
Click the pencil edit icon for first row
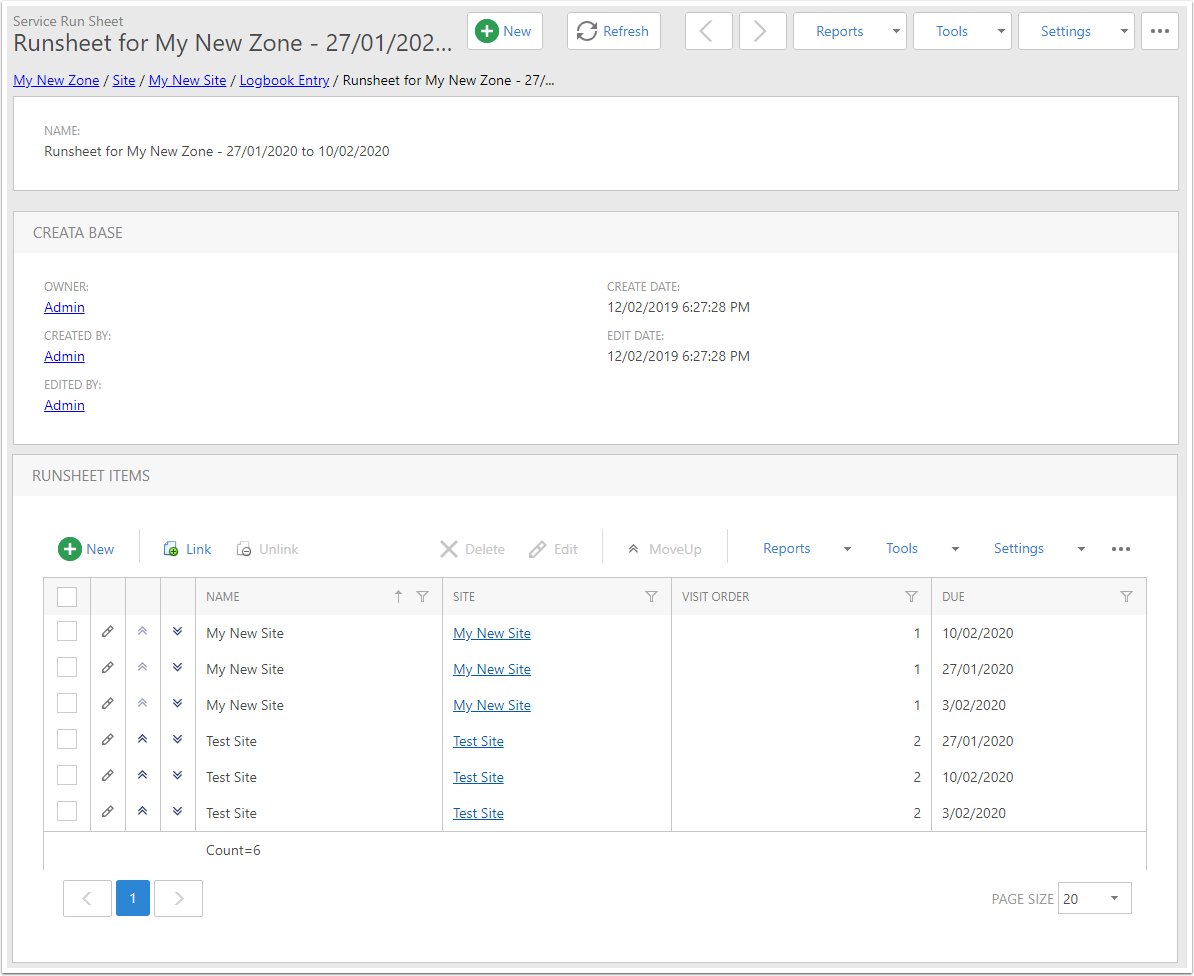coord(108,632)
